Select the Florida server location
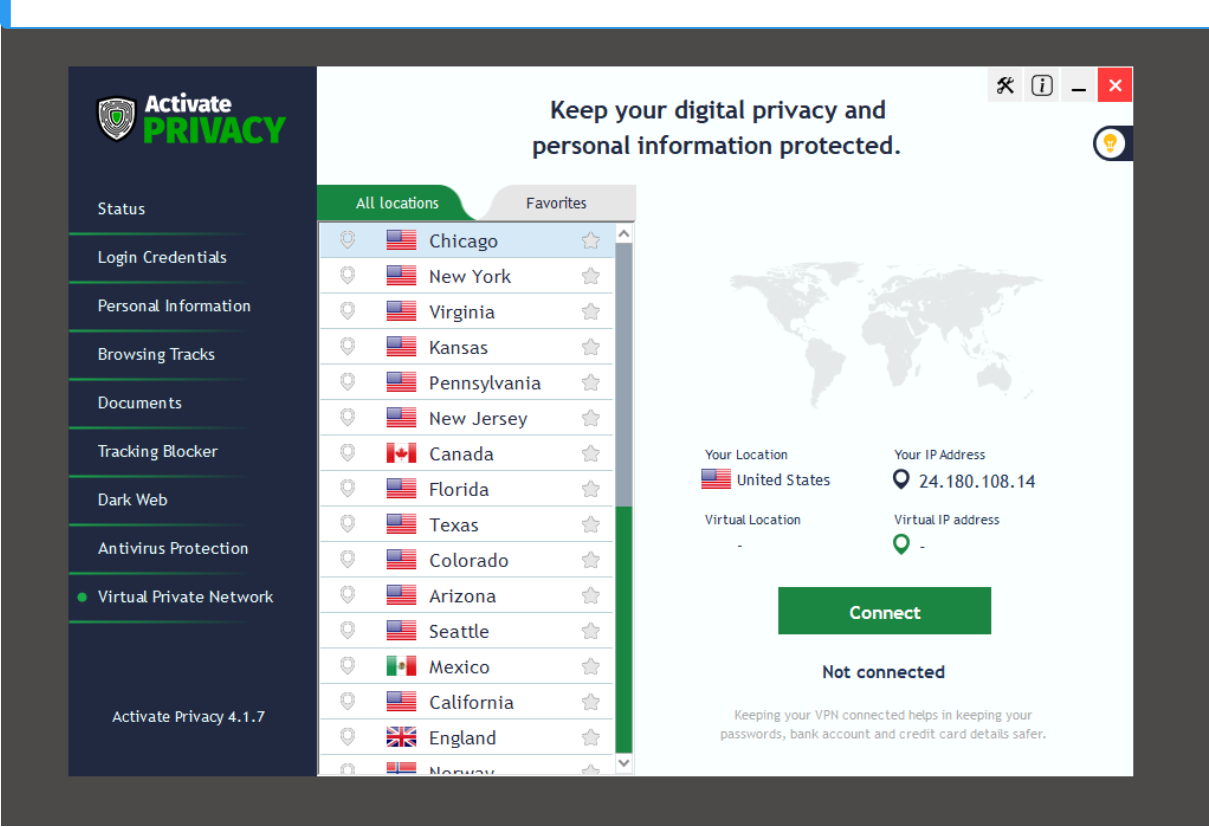Image resolution: width=1209 pixels, height=827 pixels. [x=466, y=489]
